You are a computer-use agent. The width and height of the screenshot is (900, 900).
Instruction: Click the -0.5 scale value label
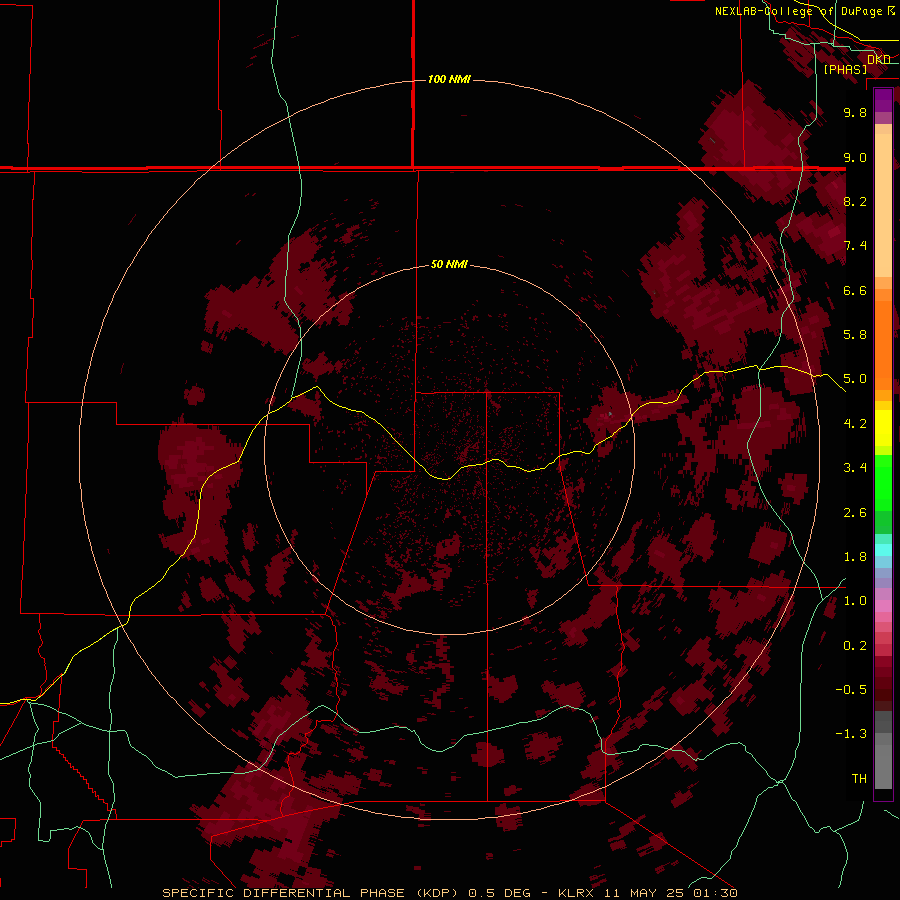coord(851,690)
